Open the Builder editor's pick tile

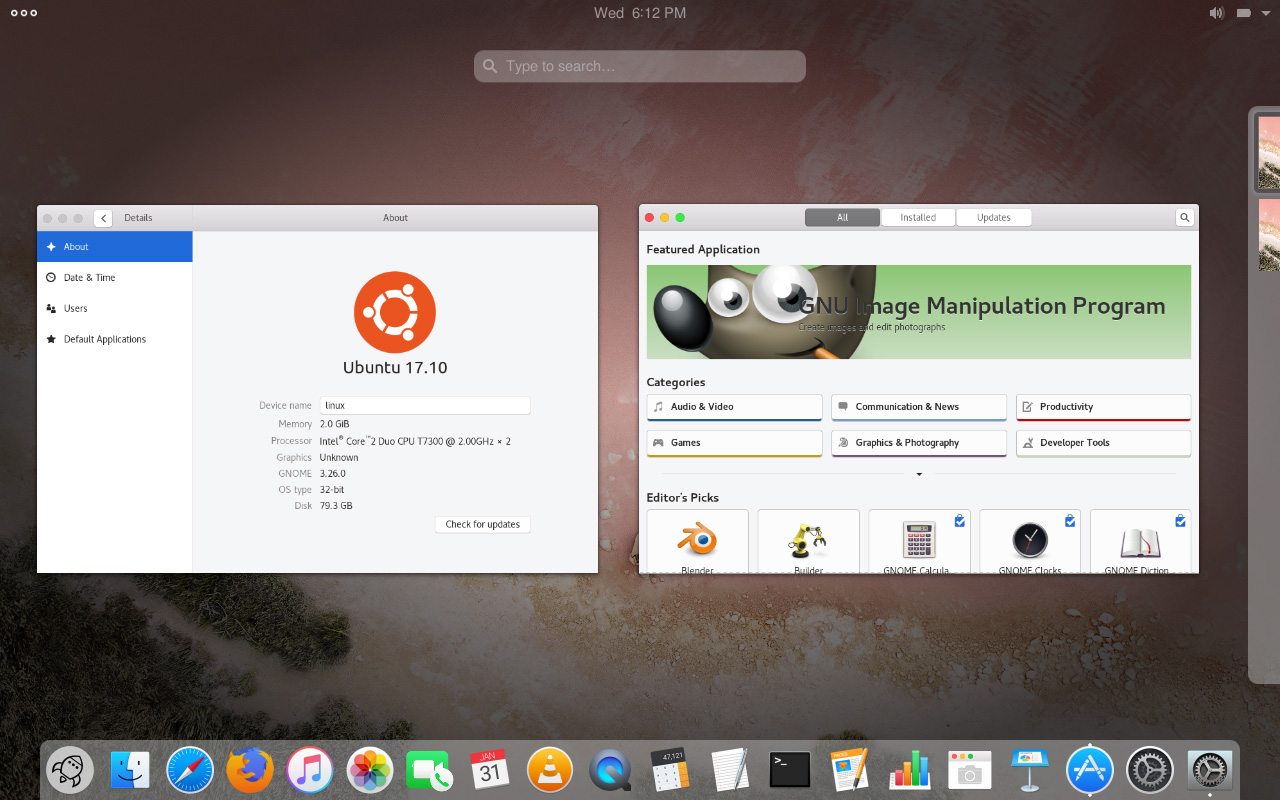click(x=809, y=541)
